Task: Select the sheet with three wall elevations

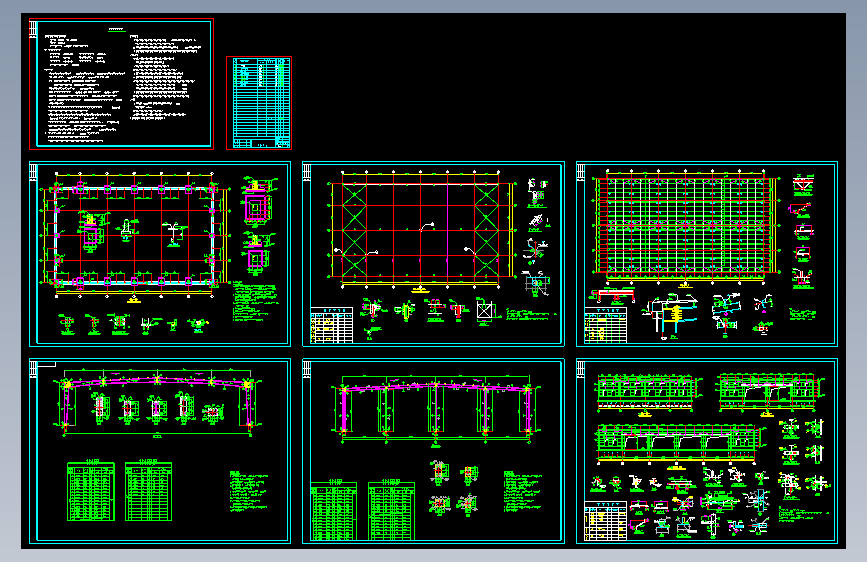Action: (x=707, y=451)
